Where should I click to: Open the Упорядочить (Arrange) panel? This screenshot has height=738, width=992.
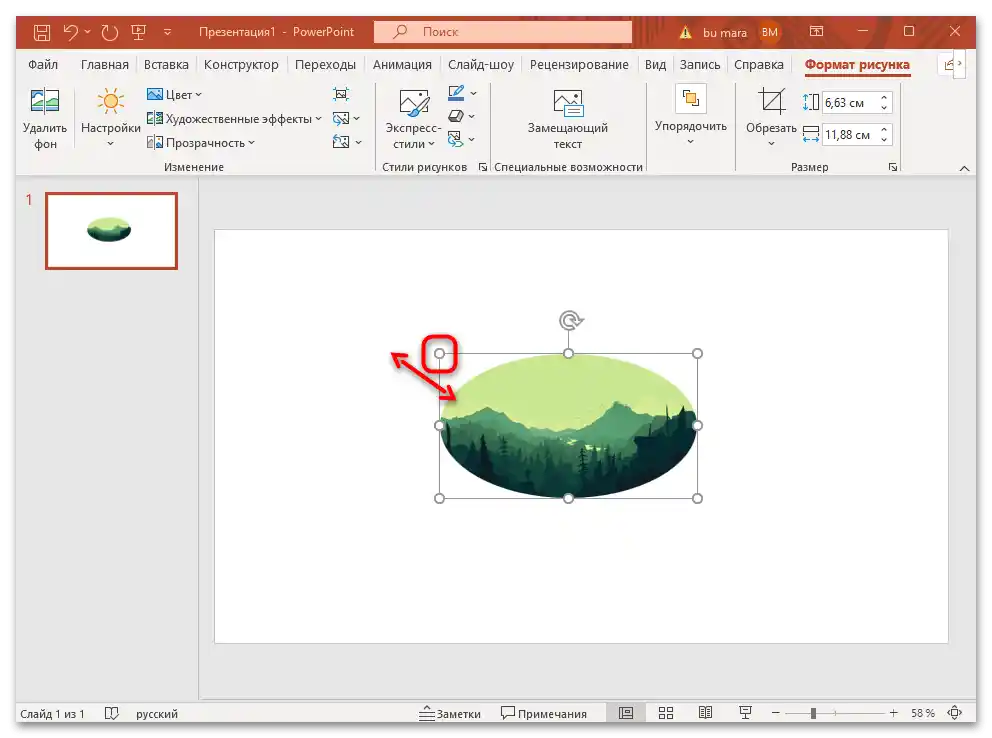pos(690,115)
